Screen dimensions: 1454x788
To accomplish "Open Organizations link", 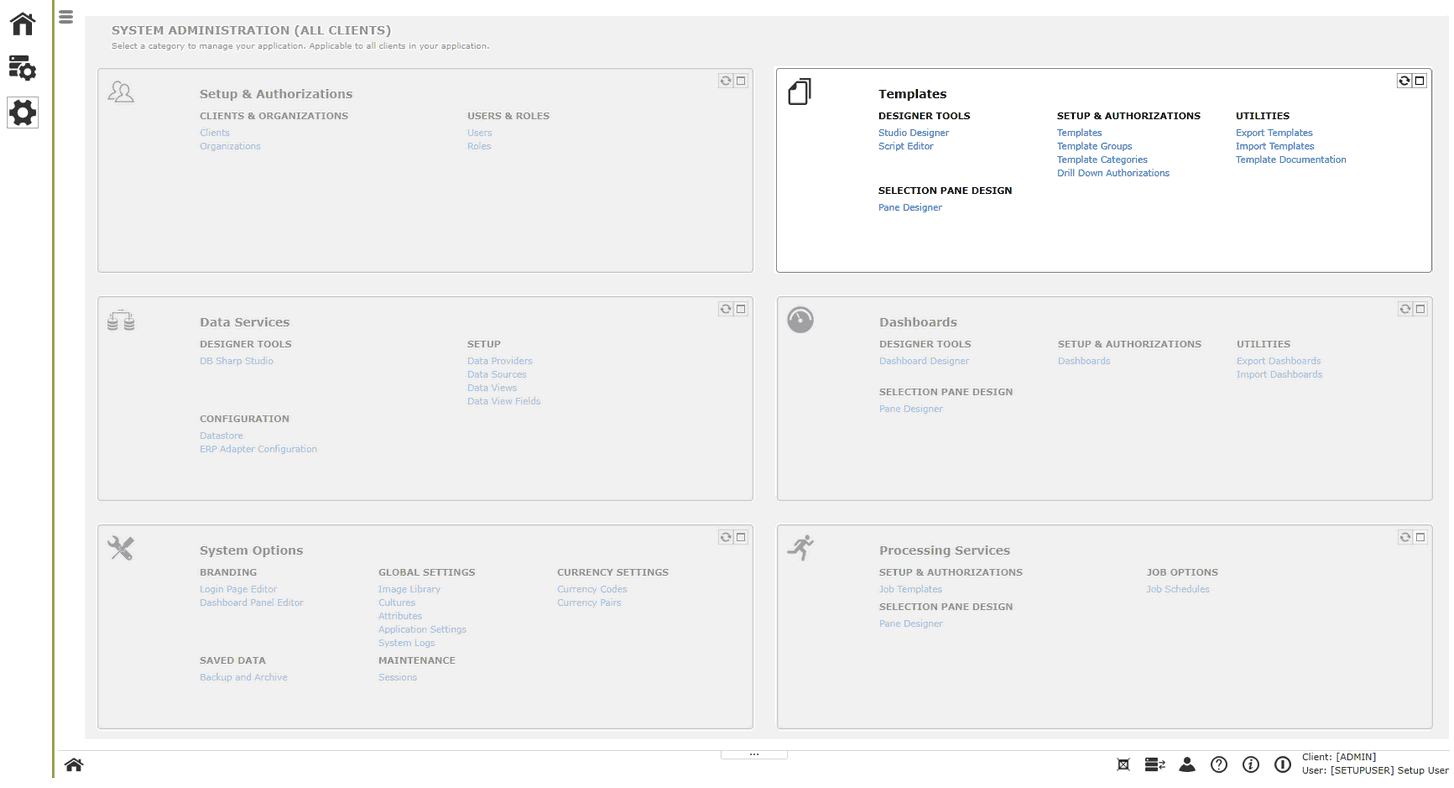I will pos(230,146).
